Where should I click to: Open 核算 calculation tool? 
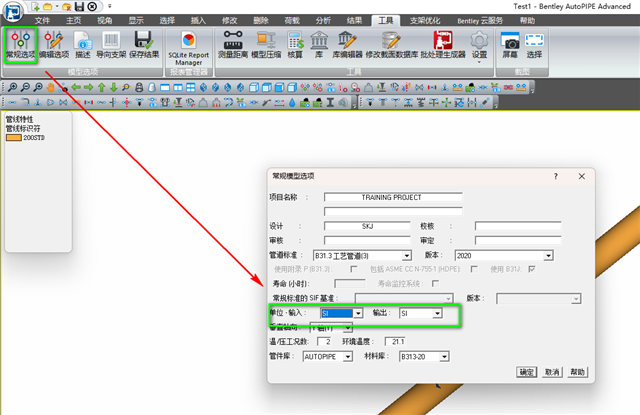(295, 44)
